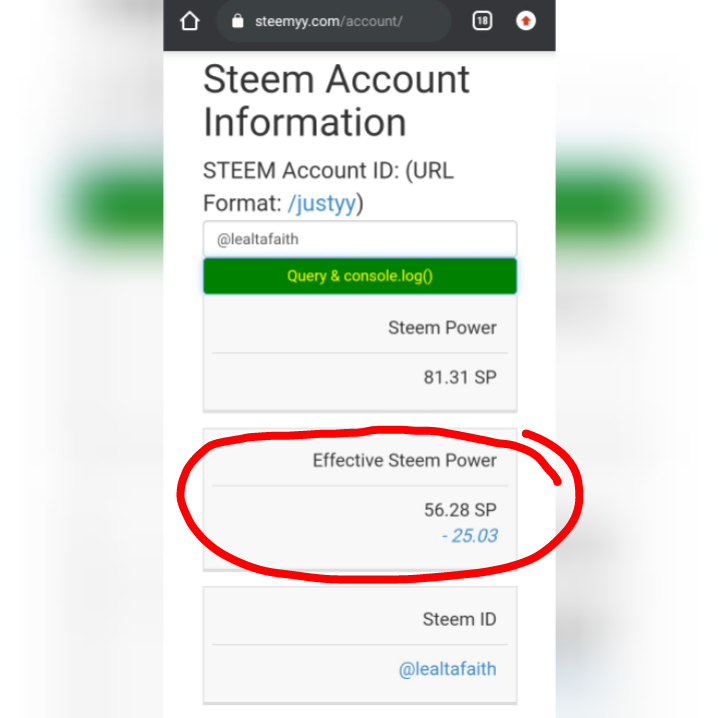Click the 56.28 SP value
This screenshot has width=718, height=718.
[x=460, y=510]
